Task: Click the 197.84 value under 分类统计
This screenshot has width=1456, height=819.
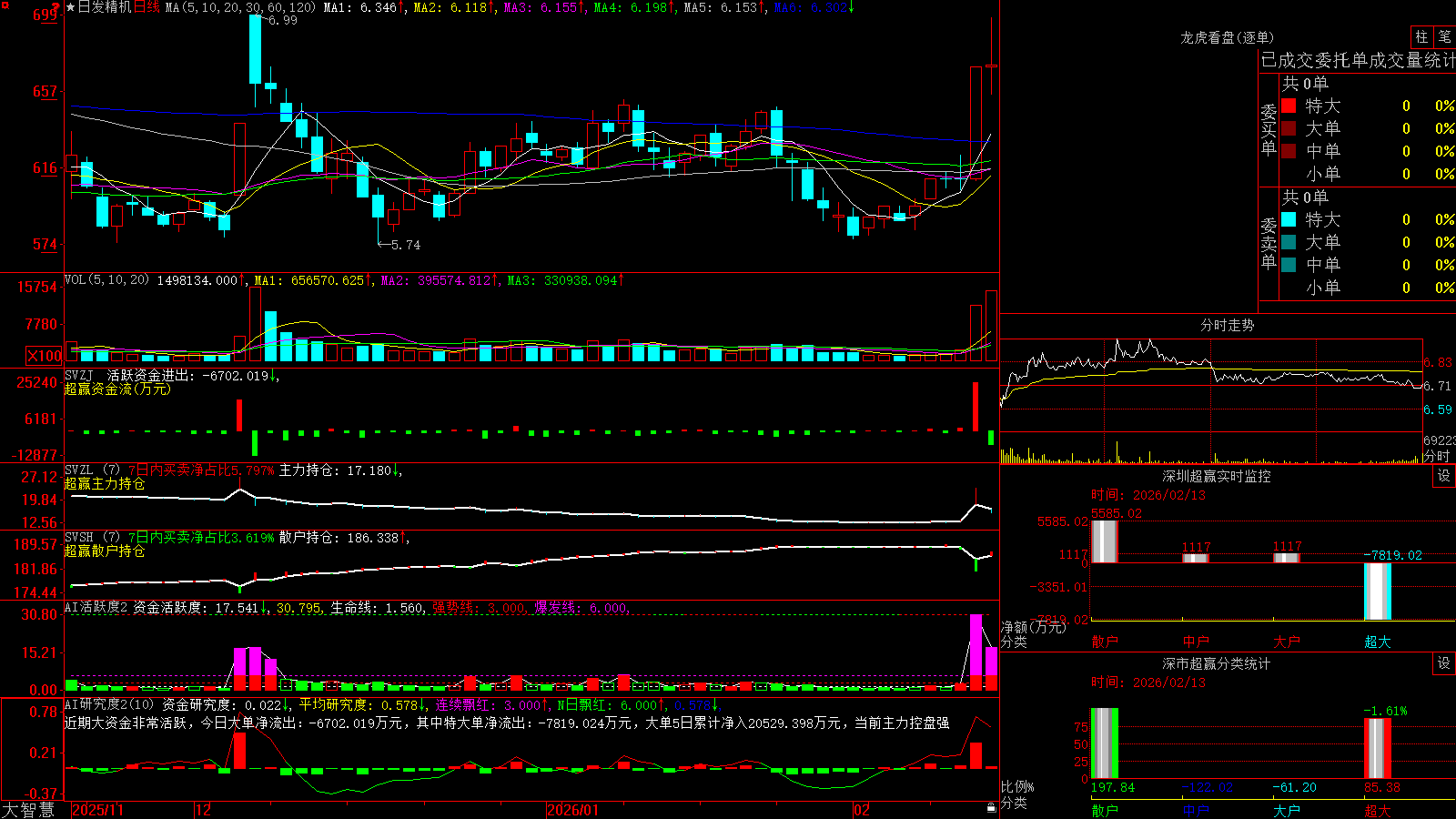Action: coord(1113,787)
